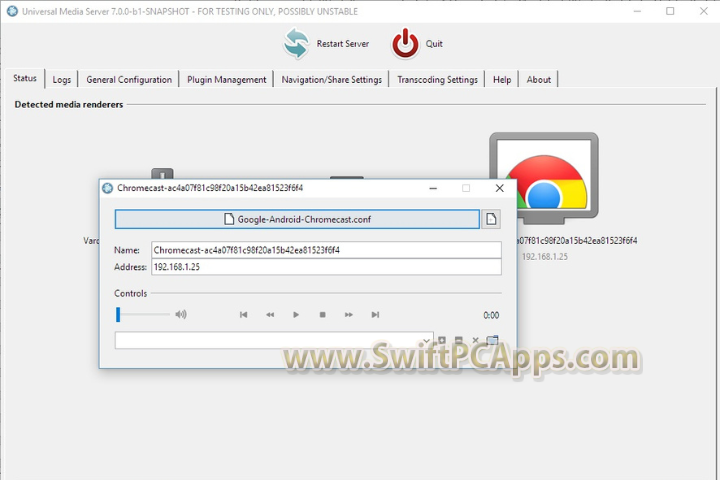Skip to the previous track

click(243, 315)
